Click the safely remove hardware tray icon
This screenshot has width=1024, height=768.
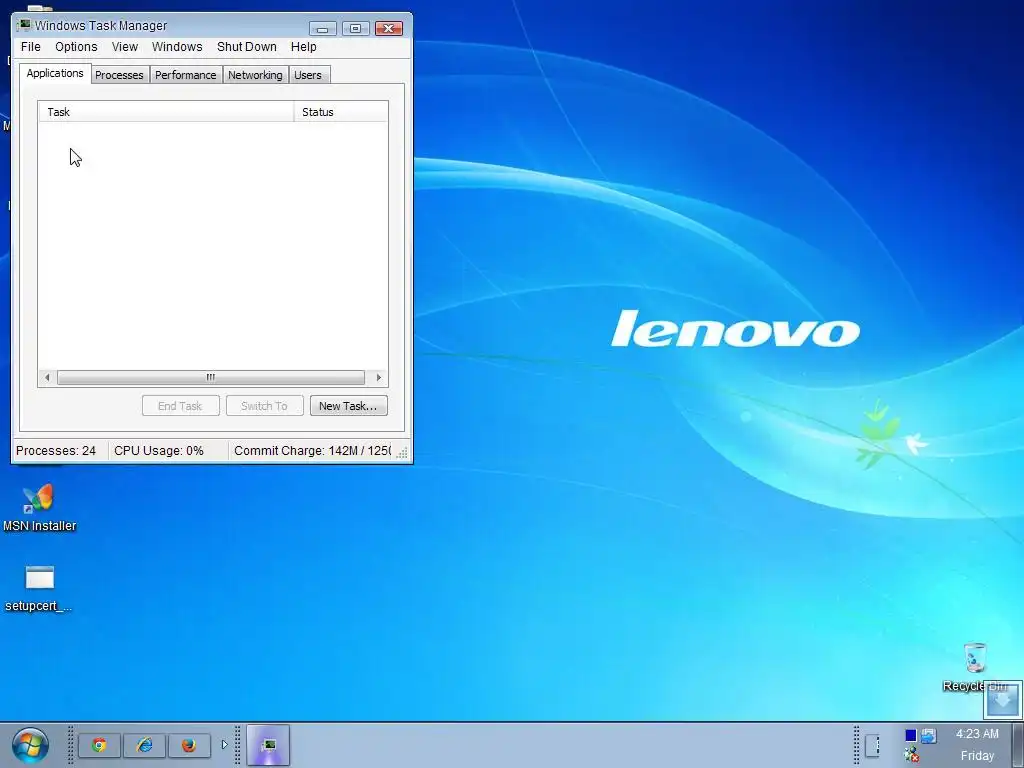929,735
